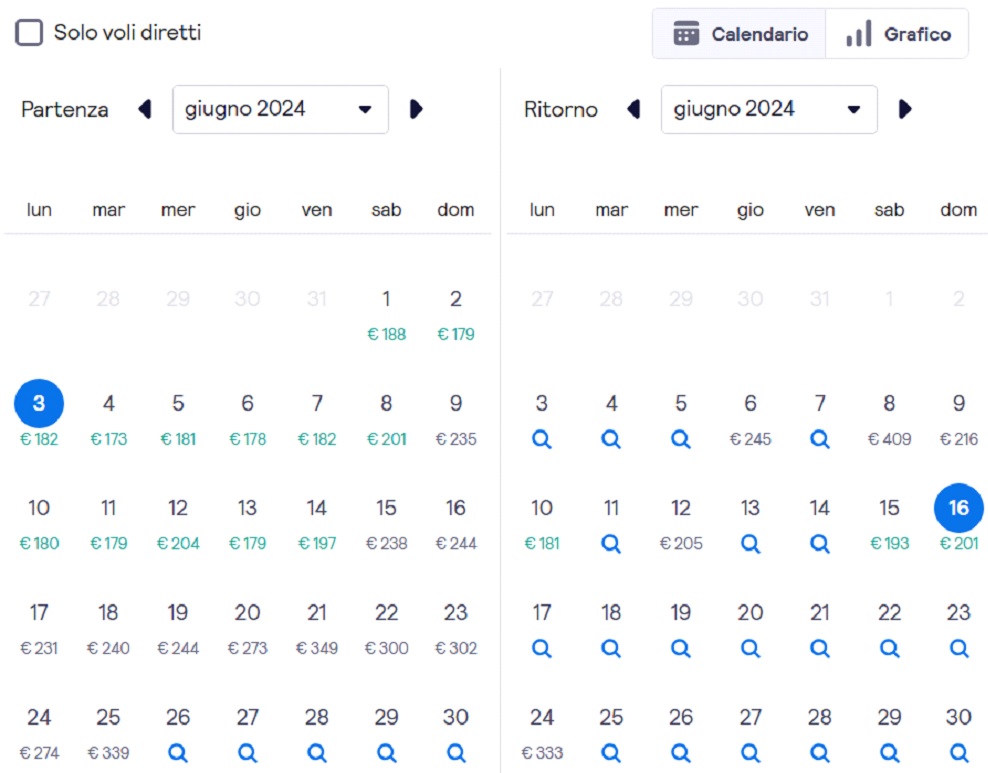Image resolution: width=988 pixels, height=773 pixels.
Task: Search price for departure on 28 June
Action: 317,753
